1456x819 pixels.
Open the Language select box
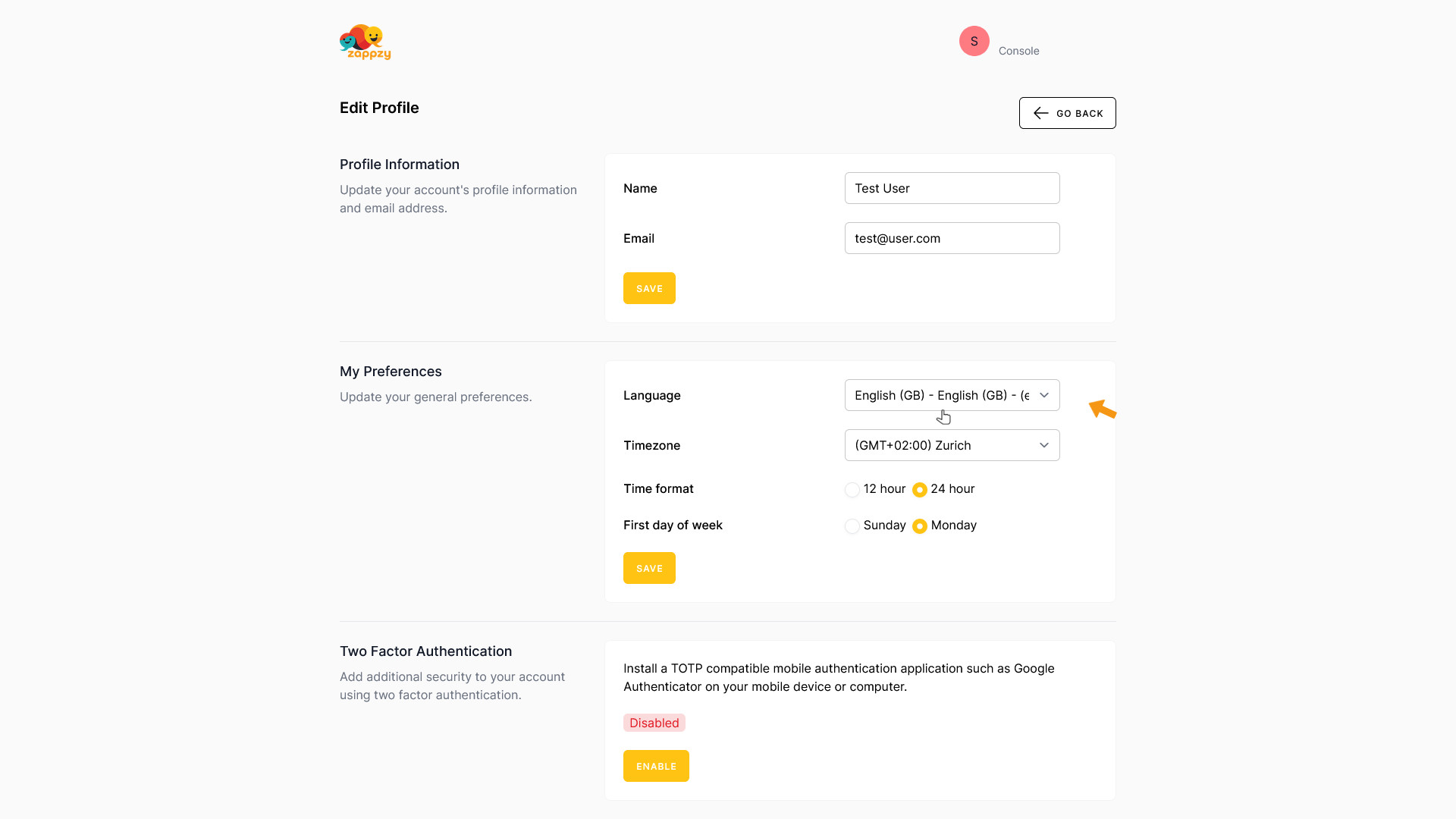pos(952,395)
